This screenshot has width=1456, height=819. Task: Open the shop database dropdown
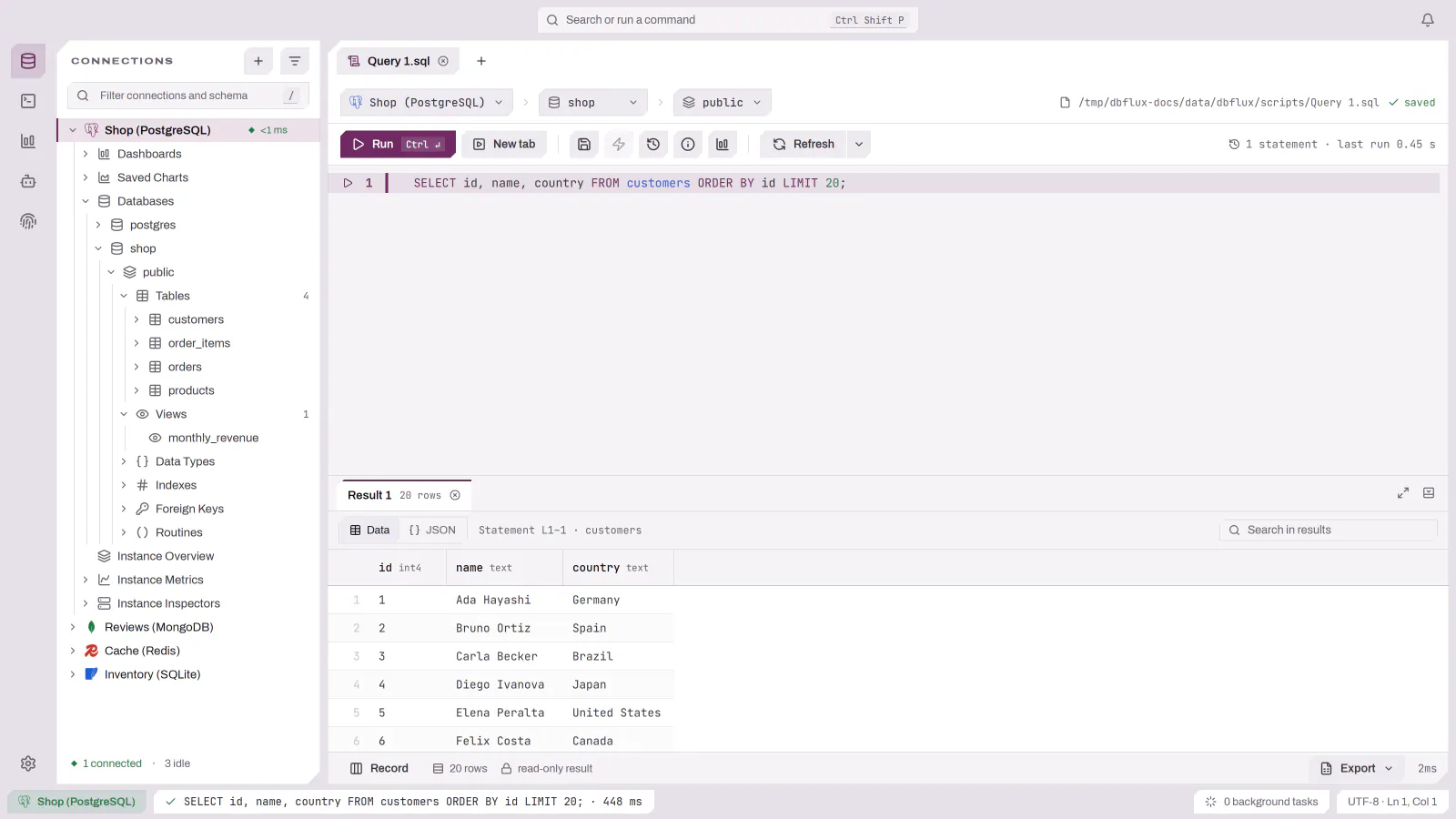tap(593, 103)
